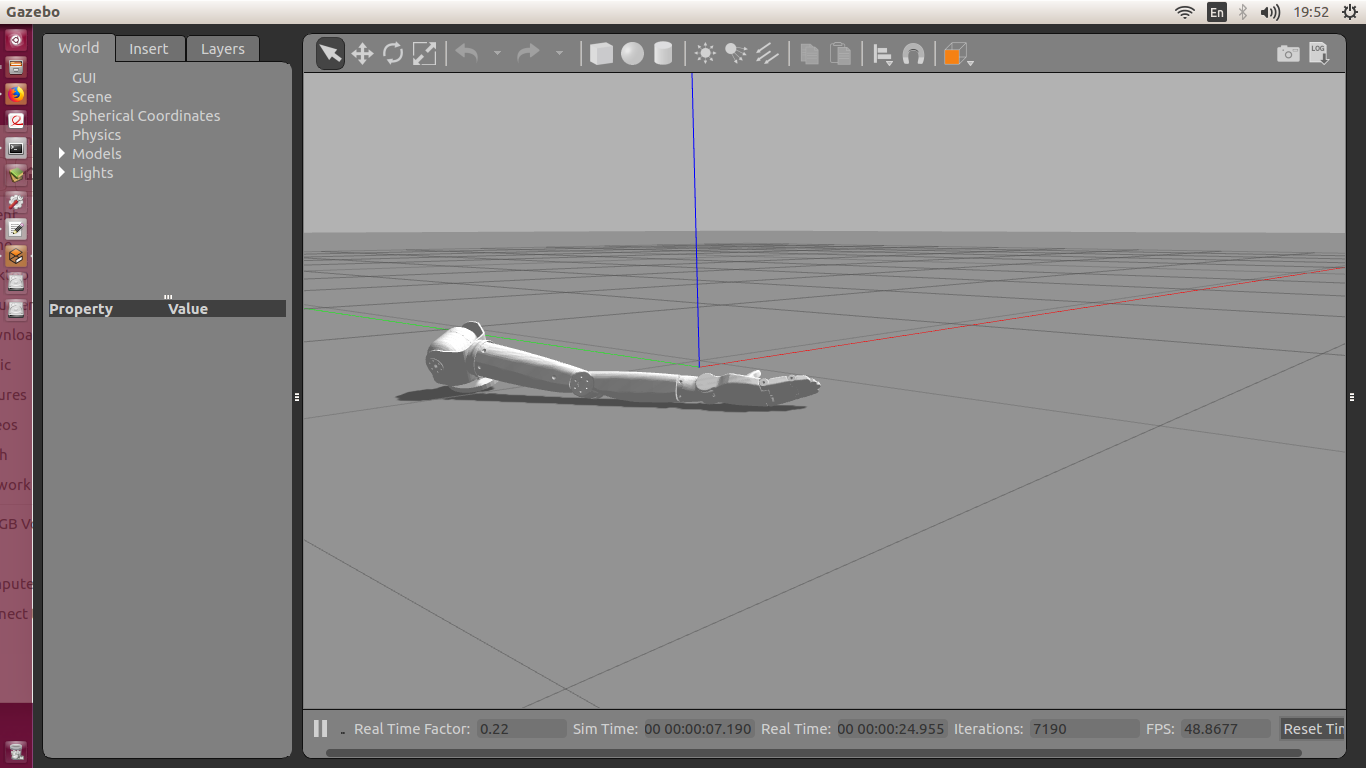Change view angle with orange cube
The width and height of the screenshot is (1366, 768).
(957, 55)
